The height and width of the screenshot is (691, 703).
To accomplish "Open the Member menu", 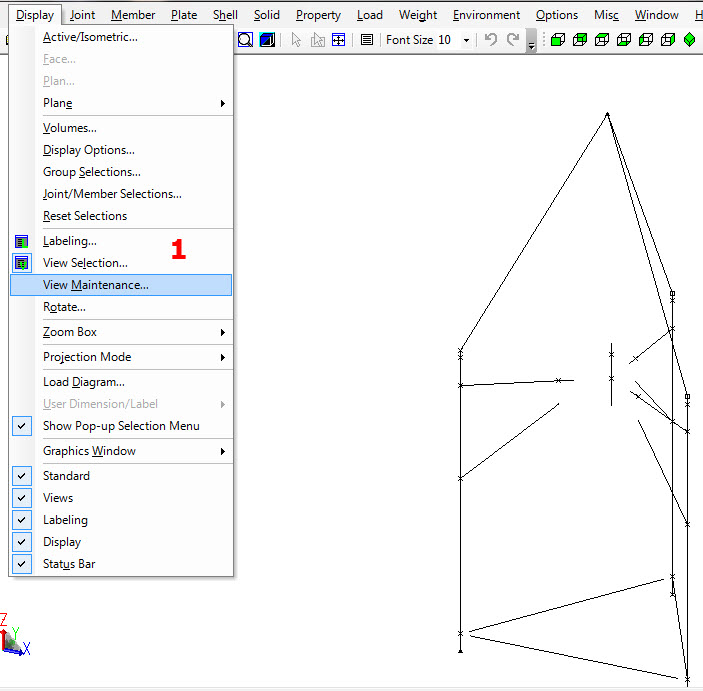I will 133,15.
